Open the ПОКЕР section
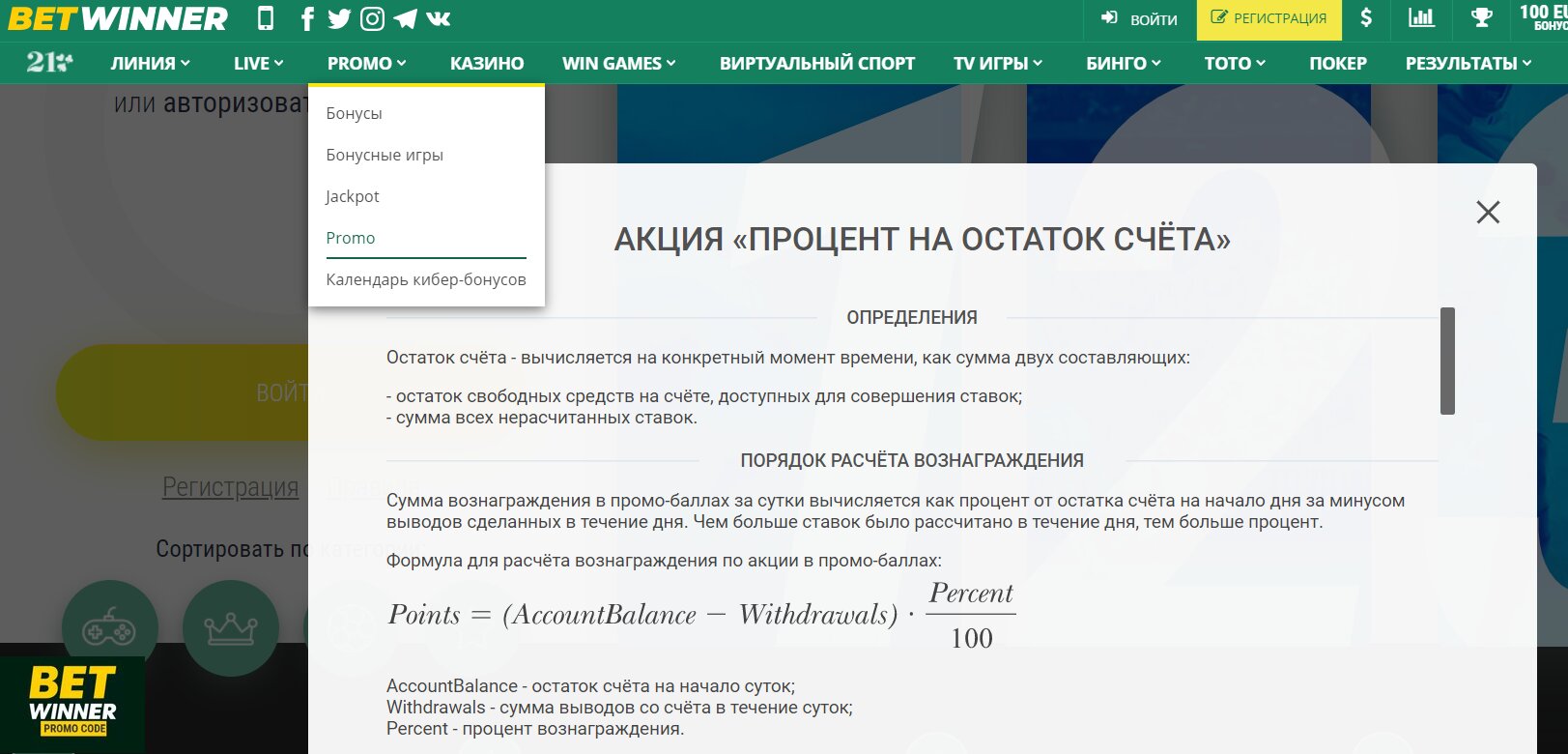1568x754 pixels. point(1337,63)
